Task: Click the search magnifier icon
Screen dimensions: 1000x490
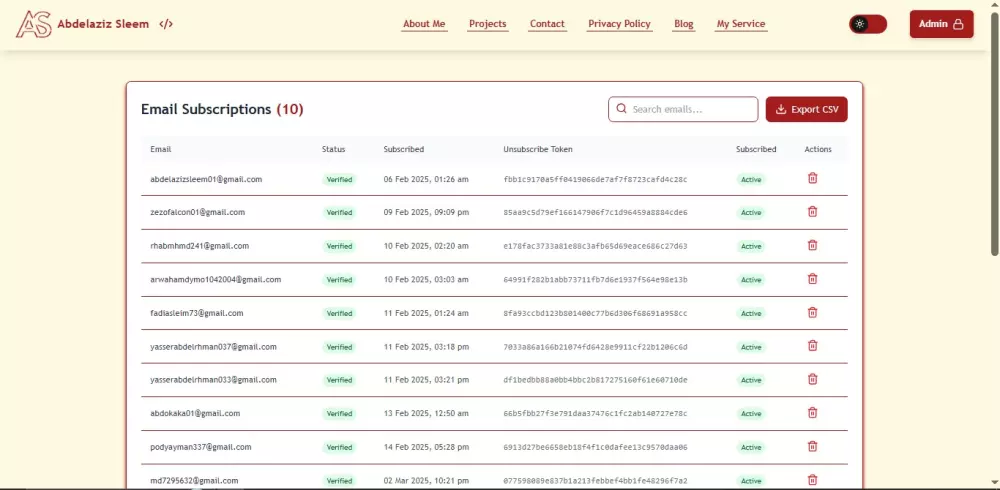Action: pyautogui.click(x=621, y=109)
